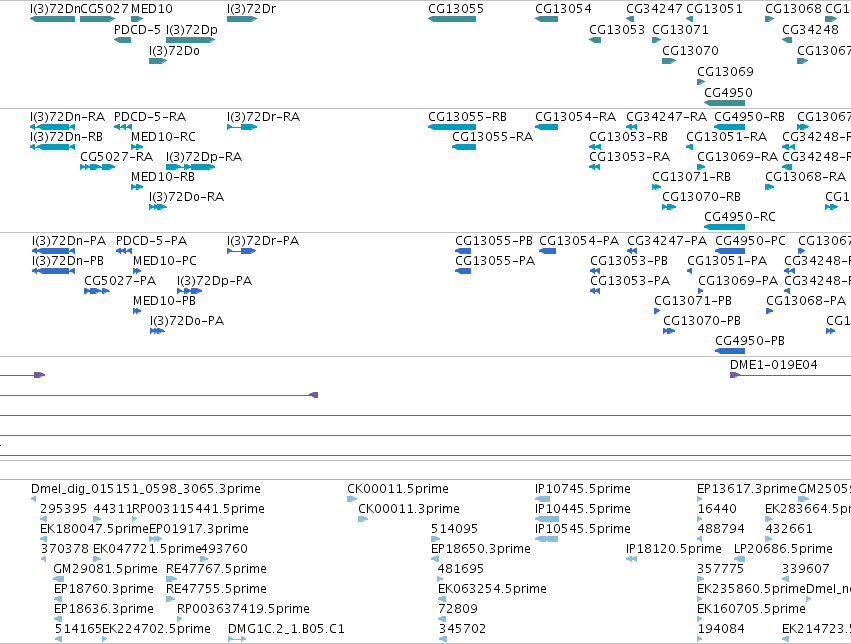Click protein label CG13054-PA
The image size is (851, 644).
tap(579, 241)
